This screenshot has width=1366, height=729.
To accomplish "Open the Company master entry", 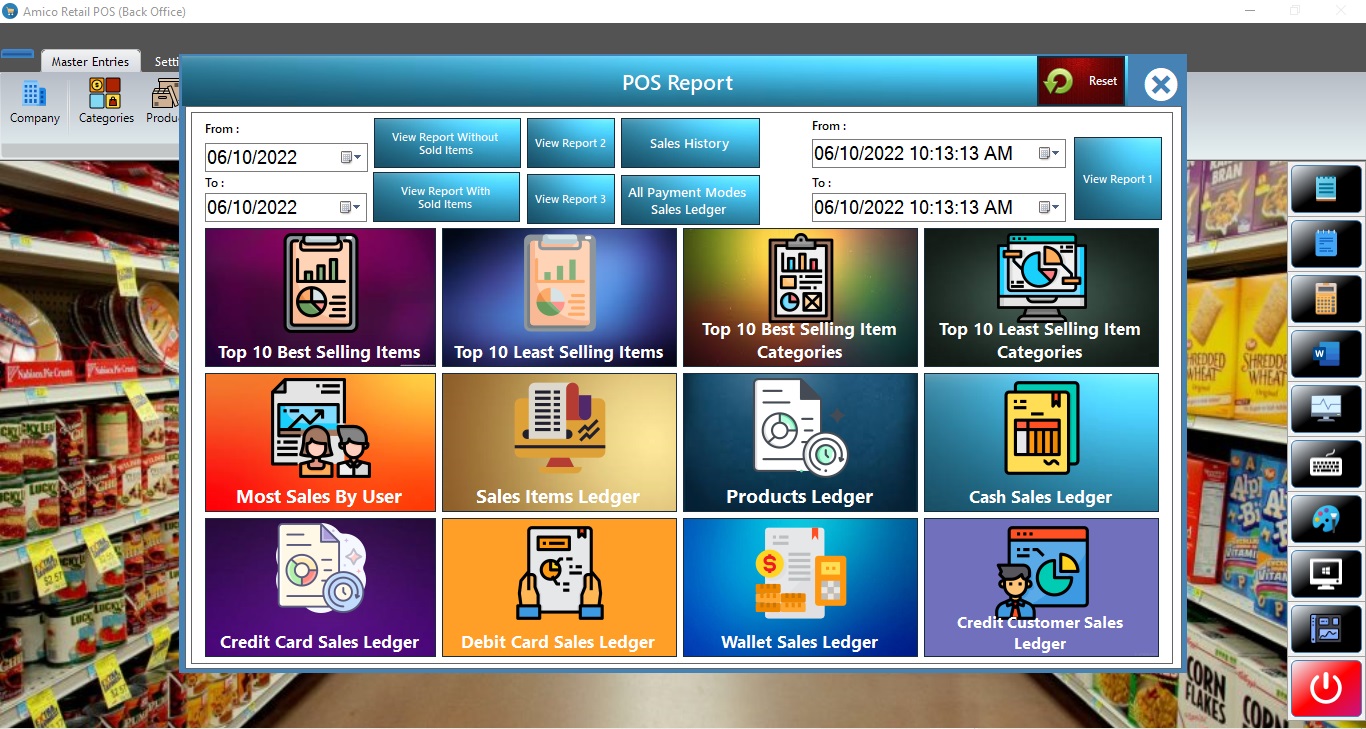I will pyautogui.click(x=35, y=103).
